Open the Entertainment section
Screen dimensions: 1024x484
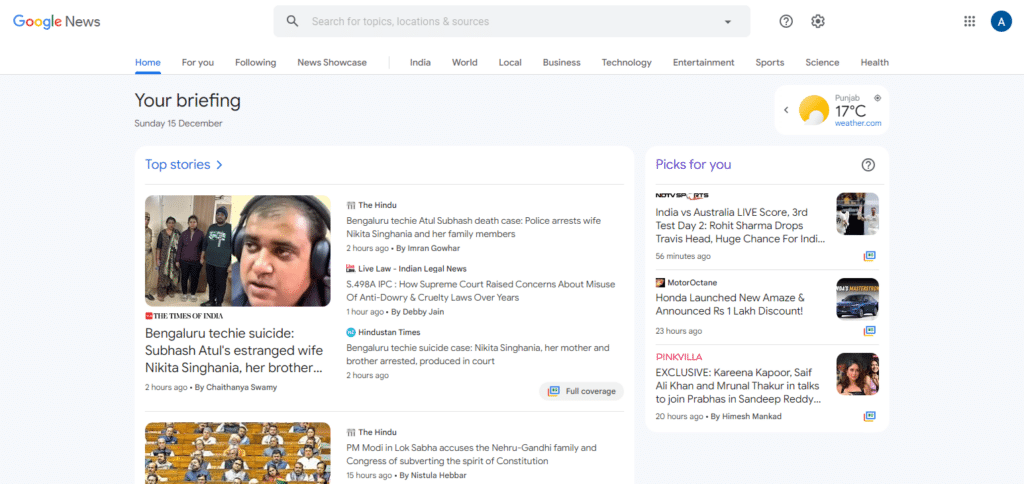click(703, 63)
